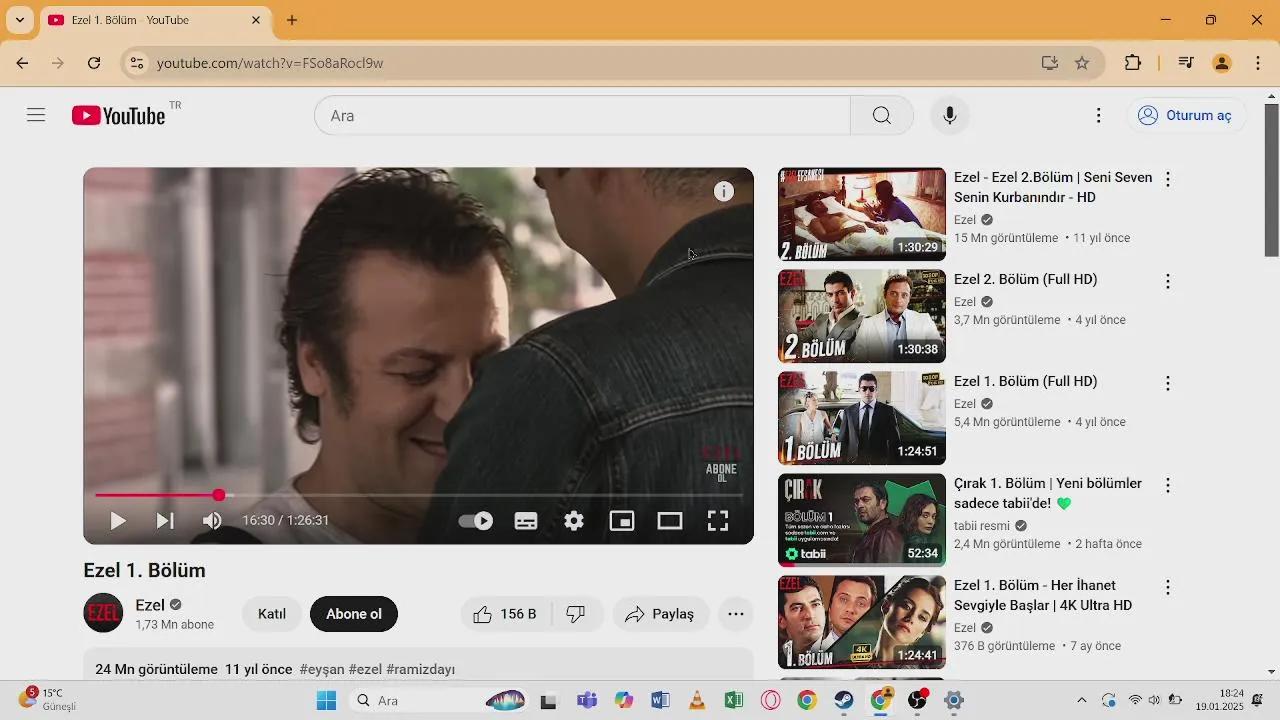
Task: Skip to next video with Next button
Action: (x=165, y=521)
